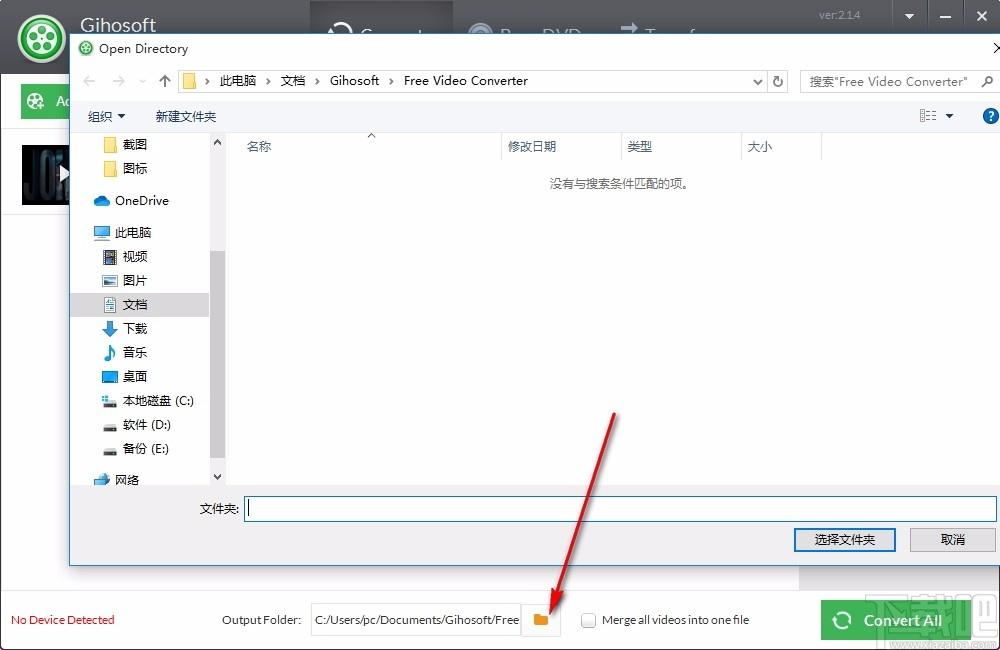Image resolution: width=1000 pixels, height=650 pixels.
Task: Click the Gihosoft film reel logo
Action: point(41,38)
